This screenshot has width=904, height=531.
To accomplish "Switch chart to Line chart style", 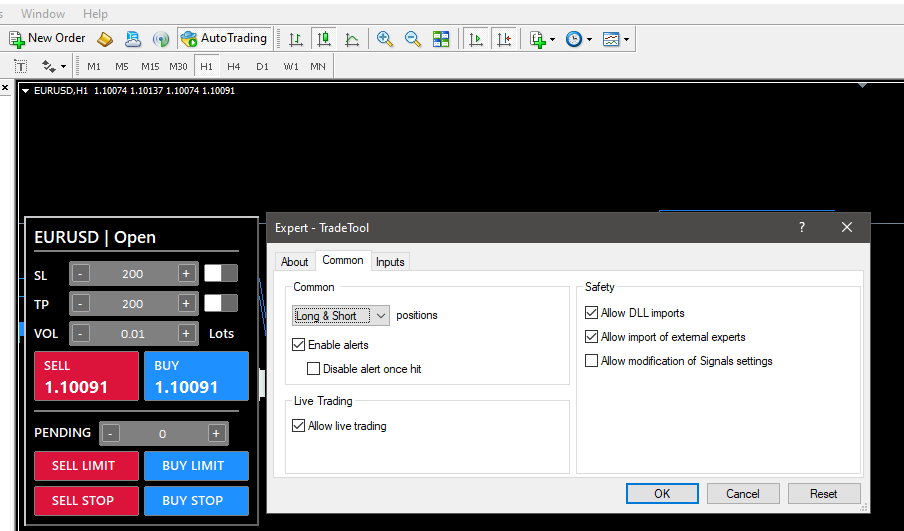I will 352,39.
